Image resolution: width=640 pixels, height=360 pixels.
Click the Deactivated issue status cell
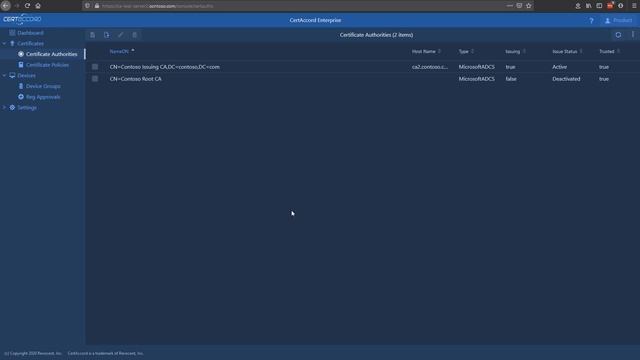[566, 79]
